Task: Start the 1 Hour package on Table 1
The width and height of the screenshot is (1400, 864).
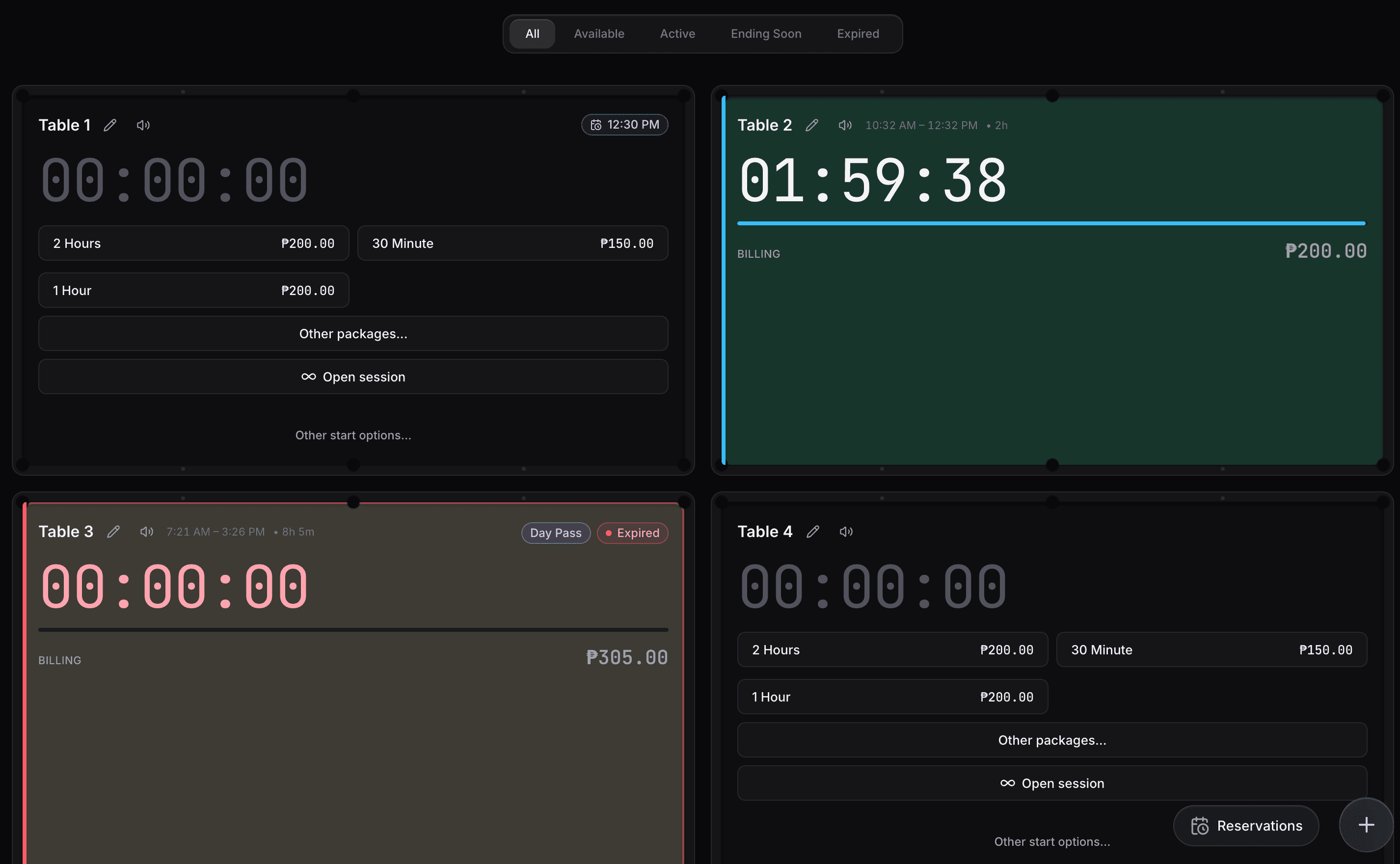Action: (194, 290)
